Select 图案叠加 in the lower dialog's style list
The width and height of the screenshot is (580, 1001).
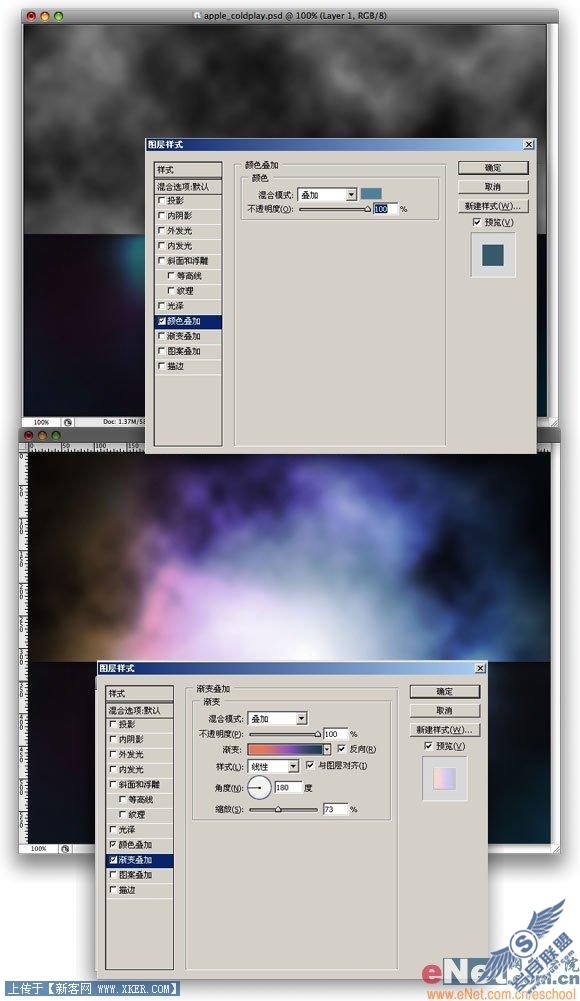point(139,875)
